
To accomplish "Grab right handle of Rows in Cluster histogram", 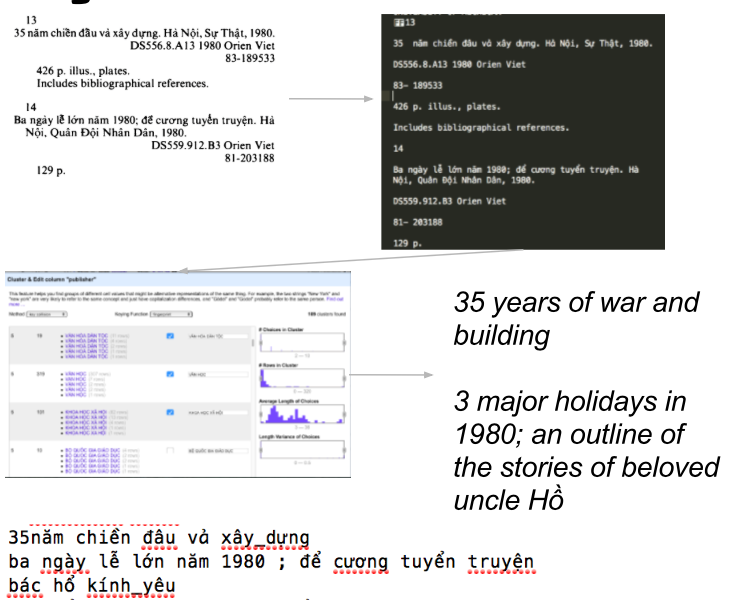I will tap(342, 380).
